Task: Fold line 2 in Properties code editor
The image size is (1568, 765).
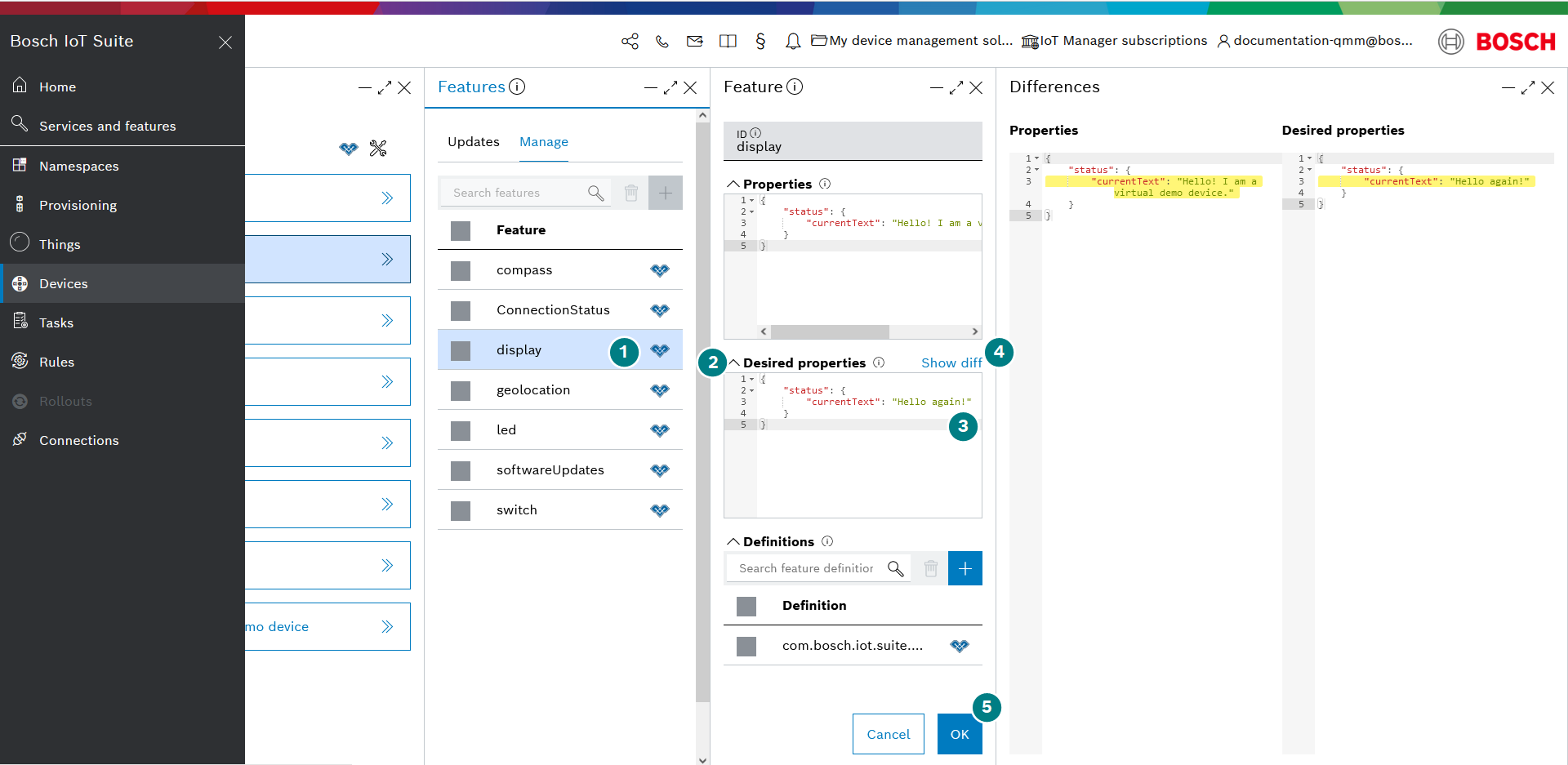Action: click(x=752, y=211)
